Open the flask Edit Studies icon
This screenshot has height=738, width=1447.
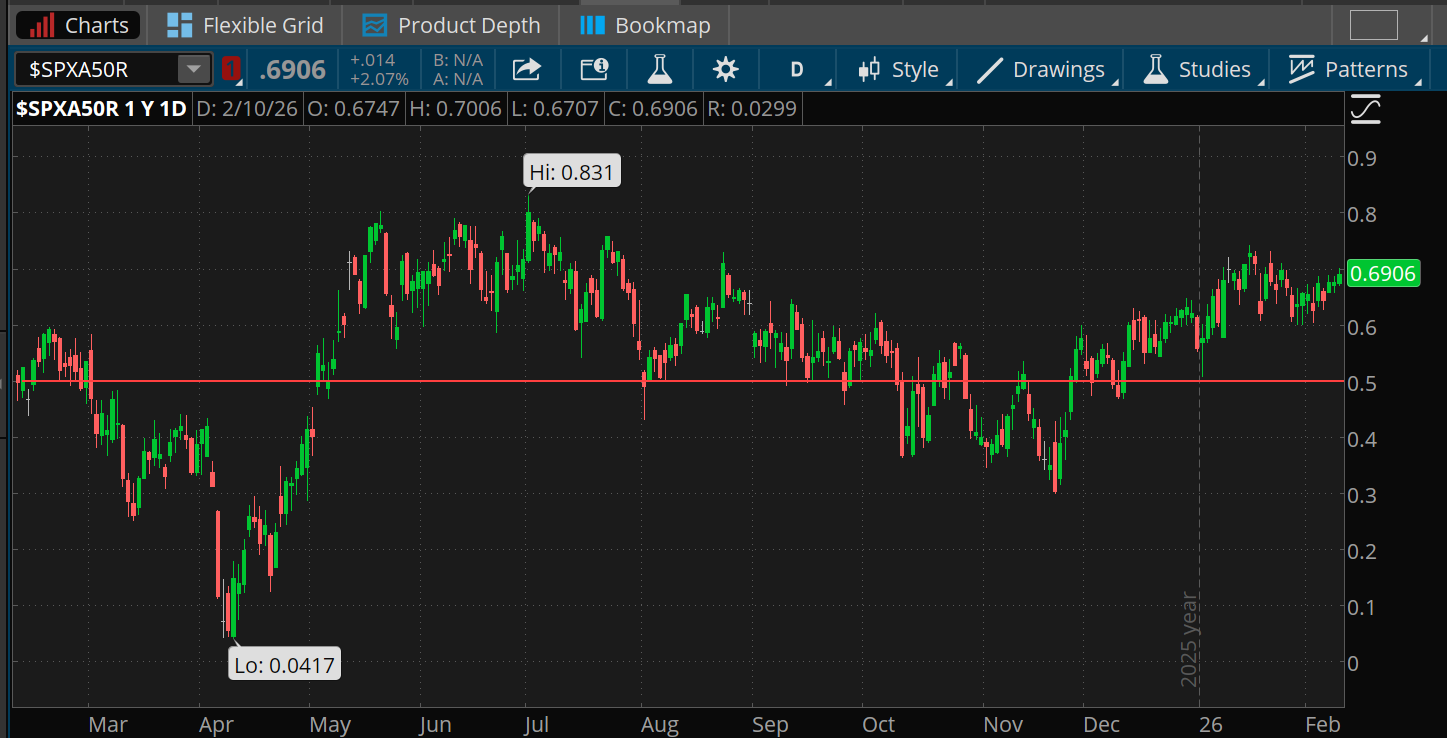pos(659,69)
